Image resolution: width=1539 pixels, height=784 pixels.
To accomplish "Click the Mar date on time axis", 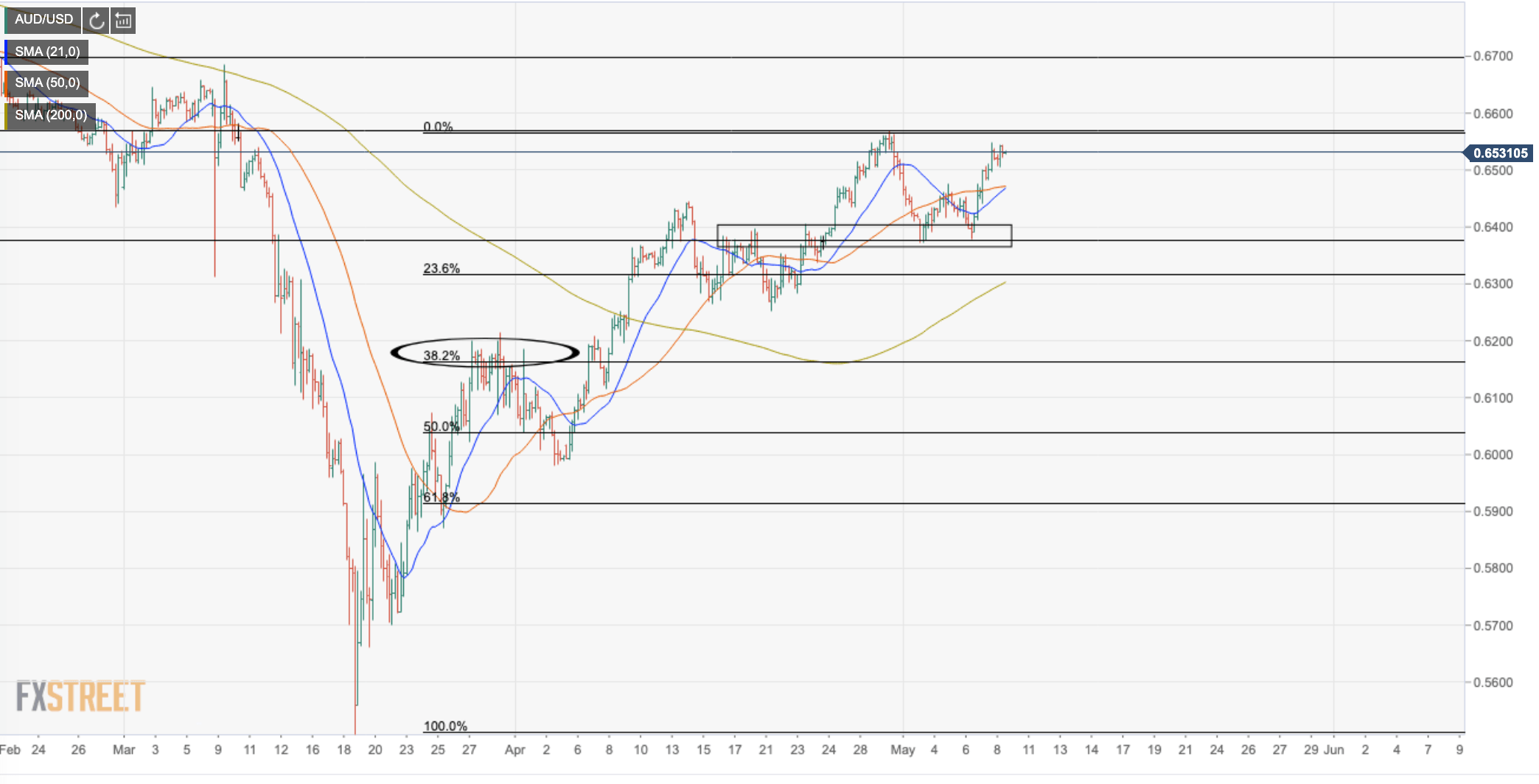I will [124, 750].
